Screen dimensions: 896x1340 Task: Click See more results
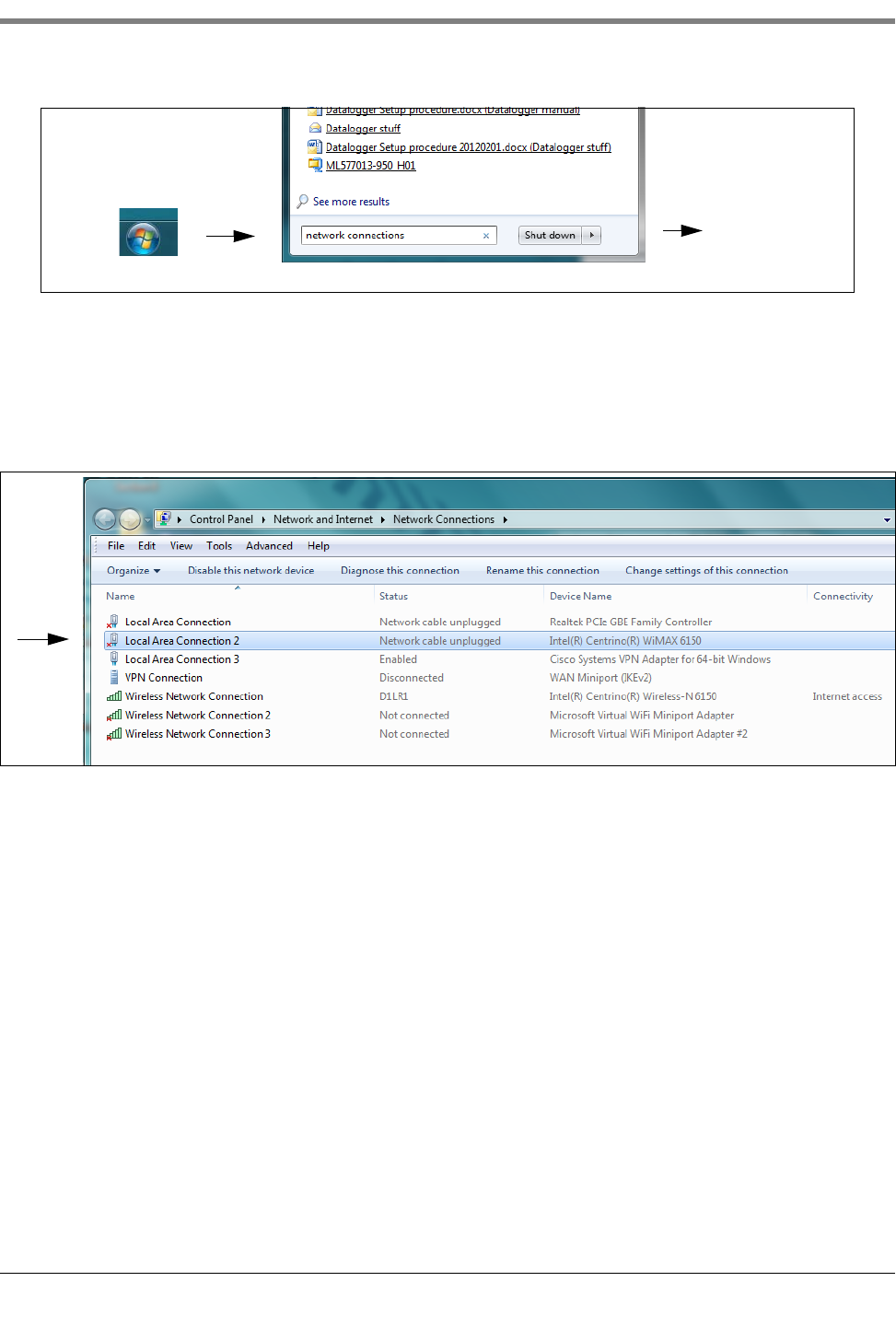351,202
